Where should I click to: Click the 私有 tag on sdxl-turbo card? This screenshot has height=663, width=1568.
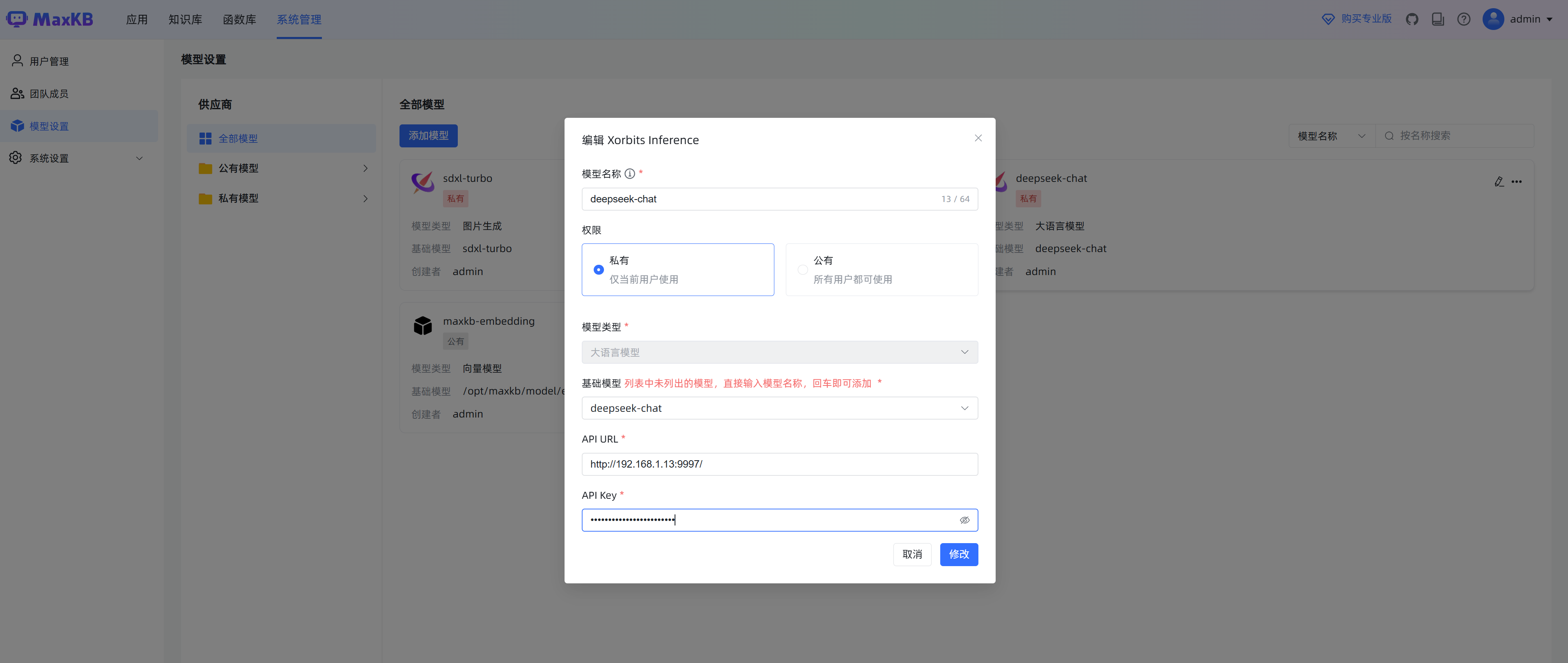tap(455, 198)
